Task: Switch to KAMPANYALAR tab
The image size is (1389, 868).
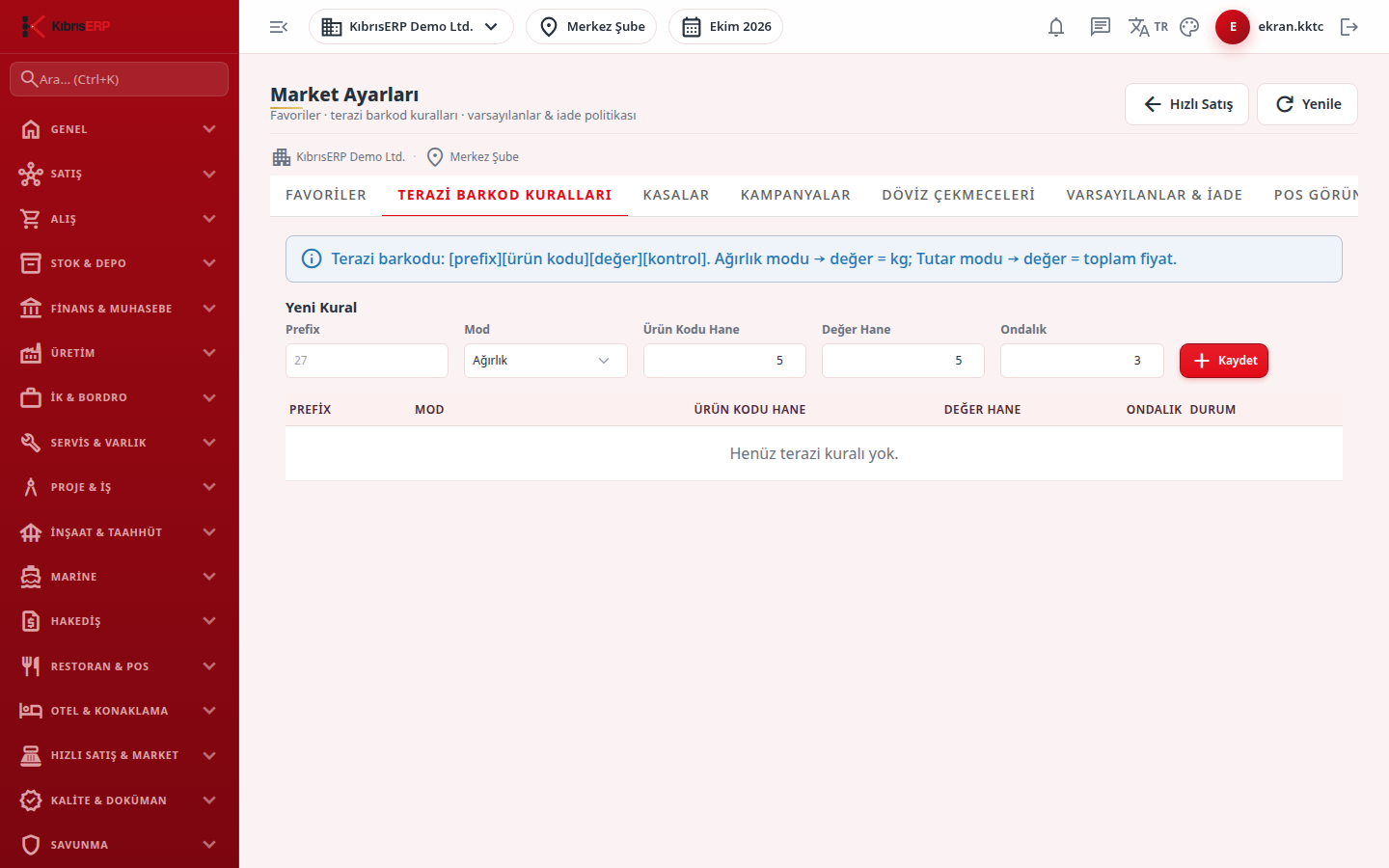Action: point(796,195)
